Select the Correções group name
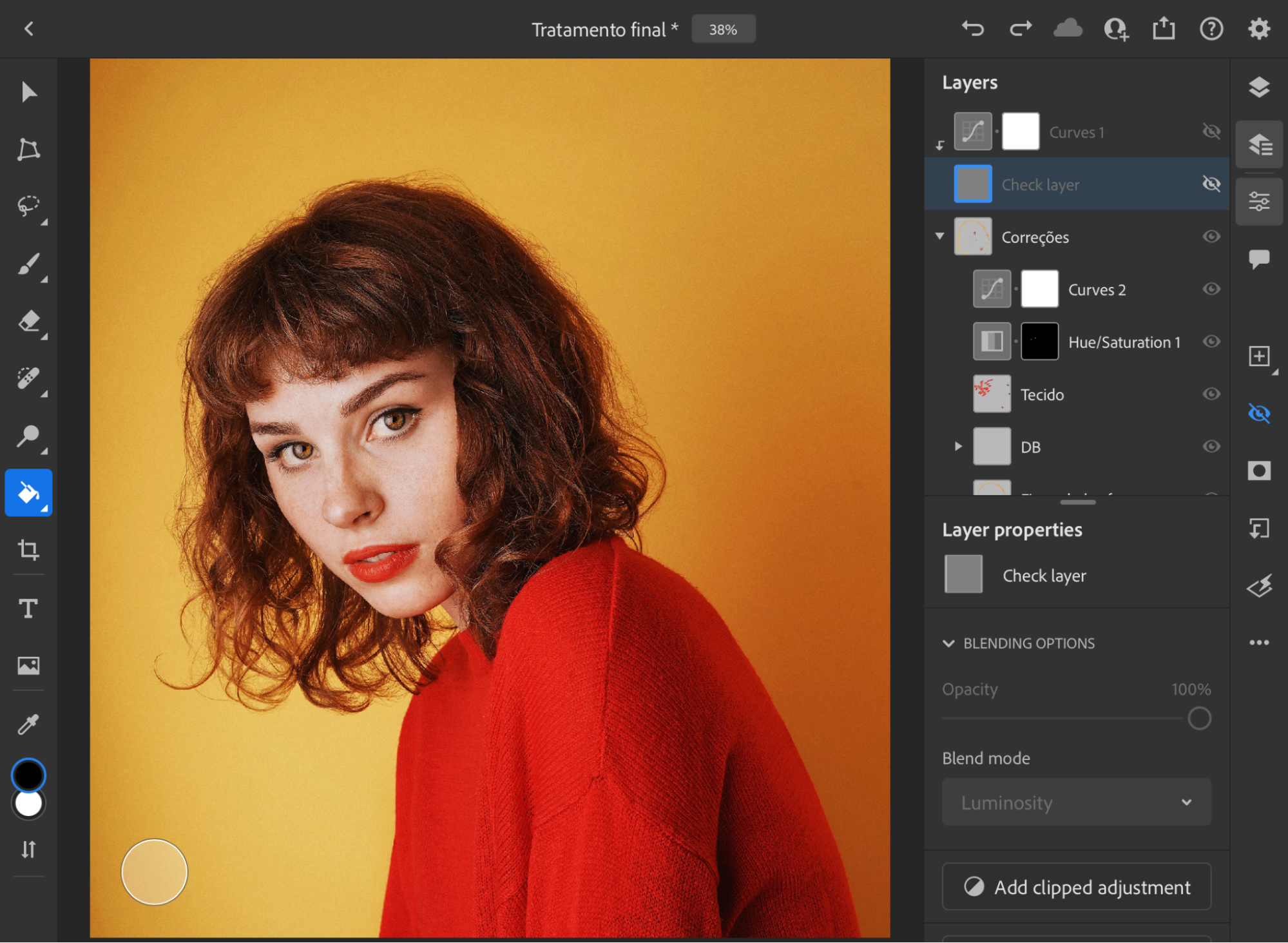1288x943 pixels. [x=1035, y=237]
